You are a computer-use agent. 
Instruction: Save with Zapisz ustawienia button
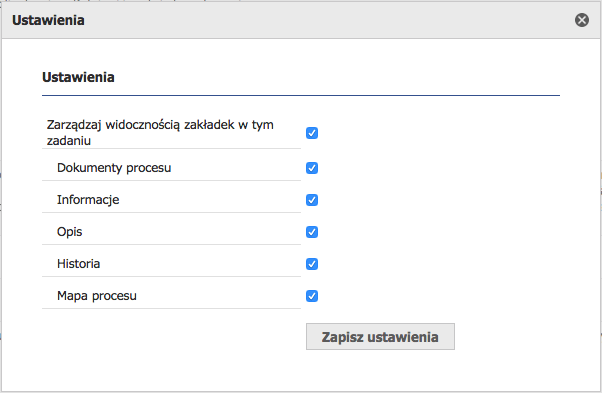pyautogui.click(x=380, y=337)
